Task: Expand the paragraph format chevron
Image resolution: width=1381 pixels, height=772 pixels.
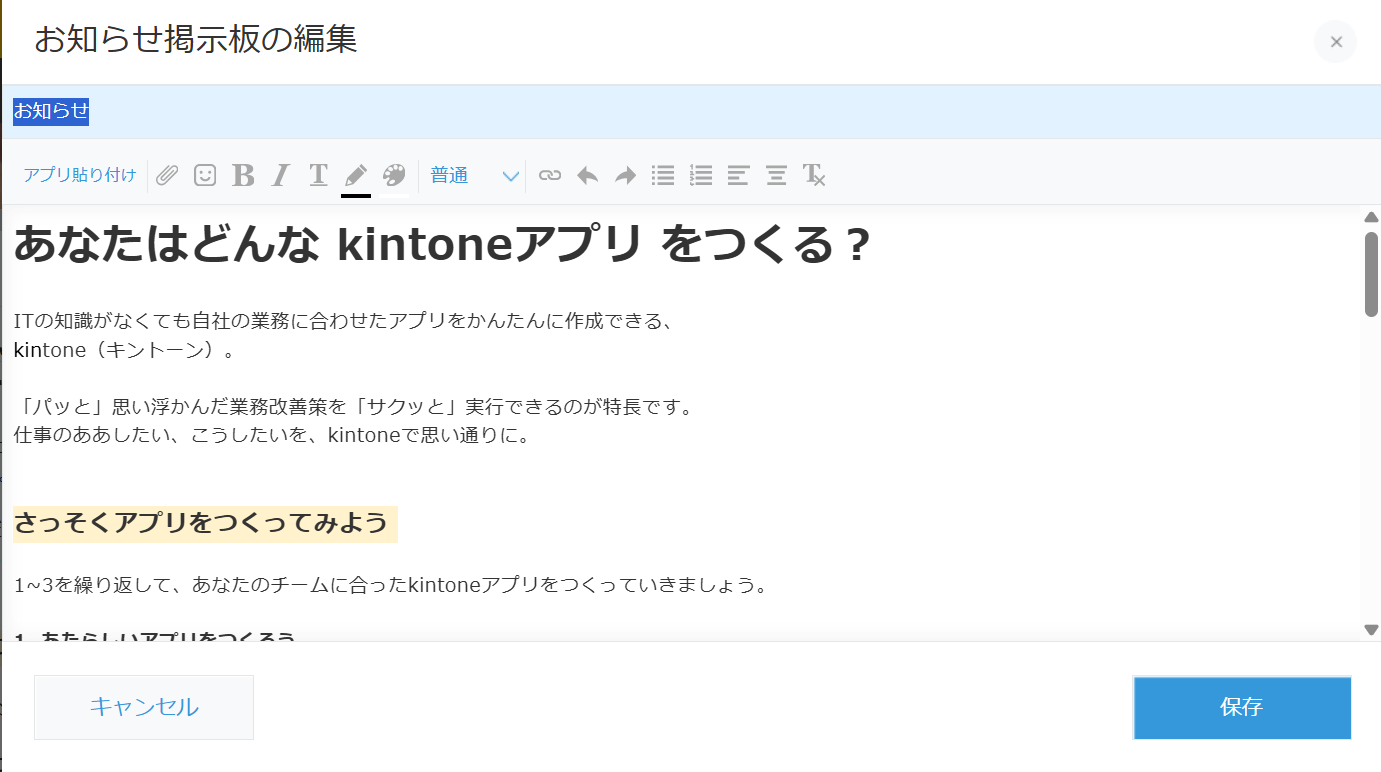Action: coord(511,175)
